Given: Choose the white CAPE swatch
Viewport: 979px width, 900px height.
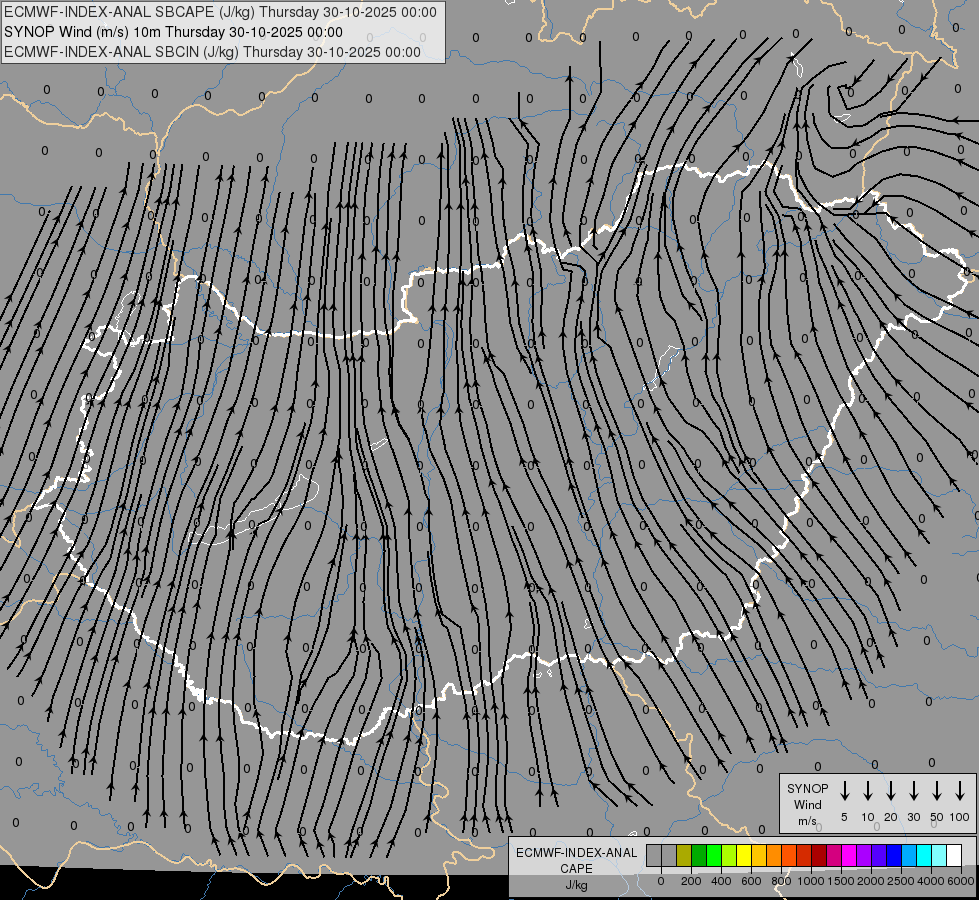Looking at the screenshot, I should [x=954, y=855].
